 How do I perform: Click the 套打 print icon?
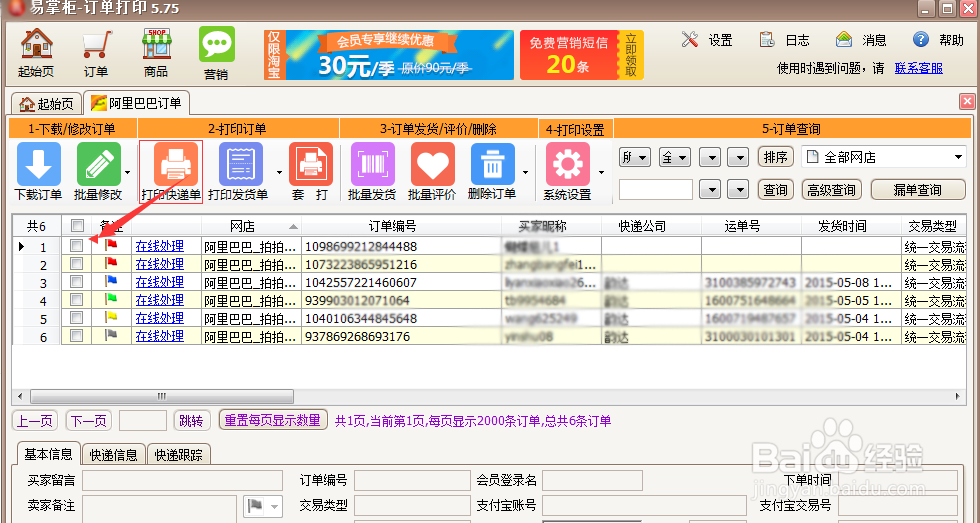[311, 164]
